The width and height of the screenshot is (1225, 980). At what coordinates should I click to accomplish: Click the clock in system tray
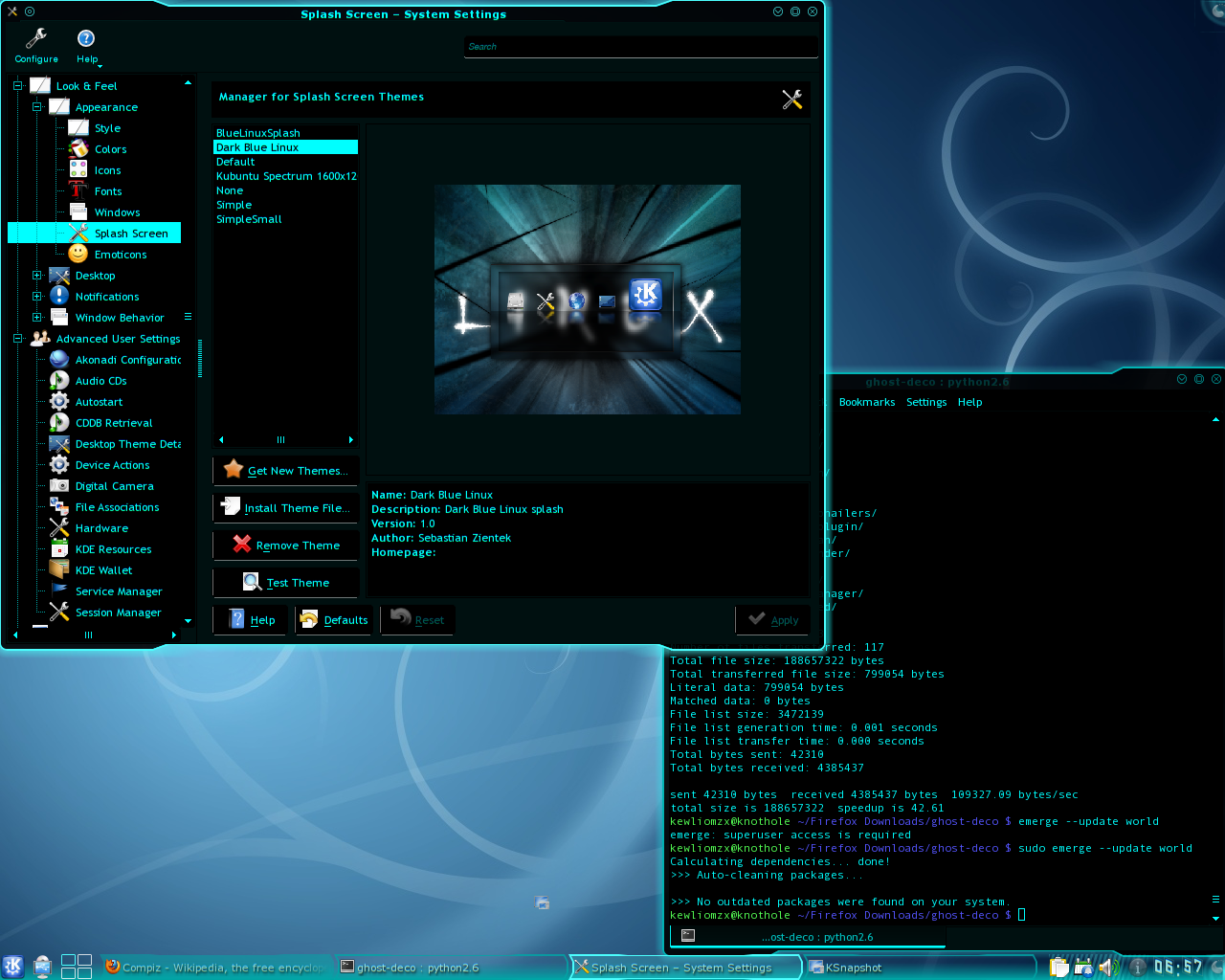(x=1177, y=968)
